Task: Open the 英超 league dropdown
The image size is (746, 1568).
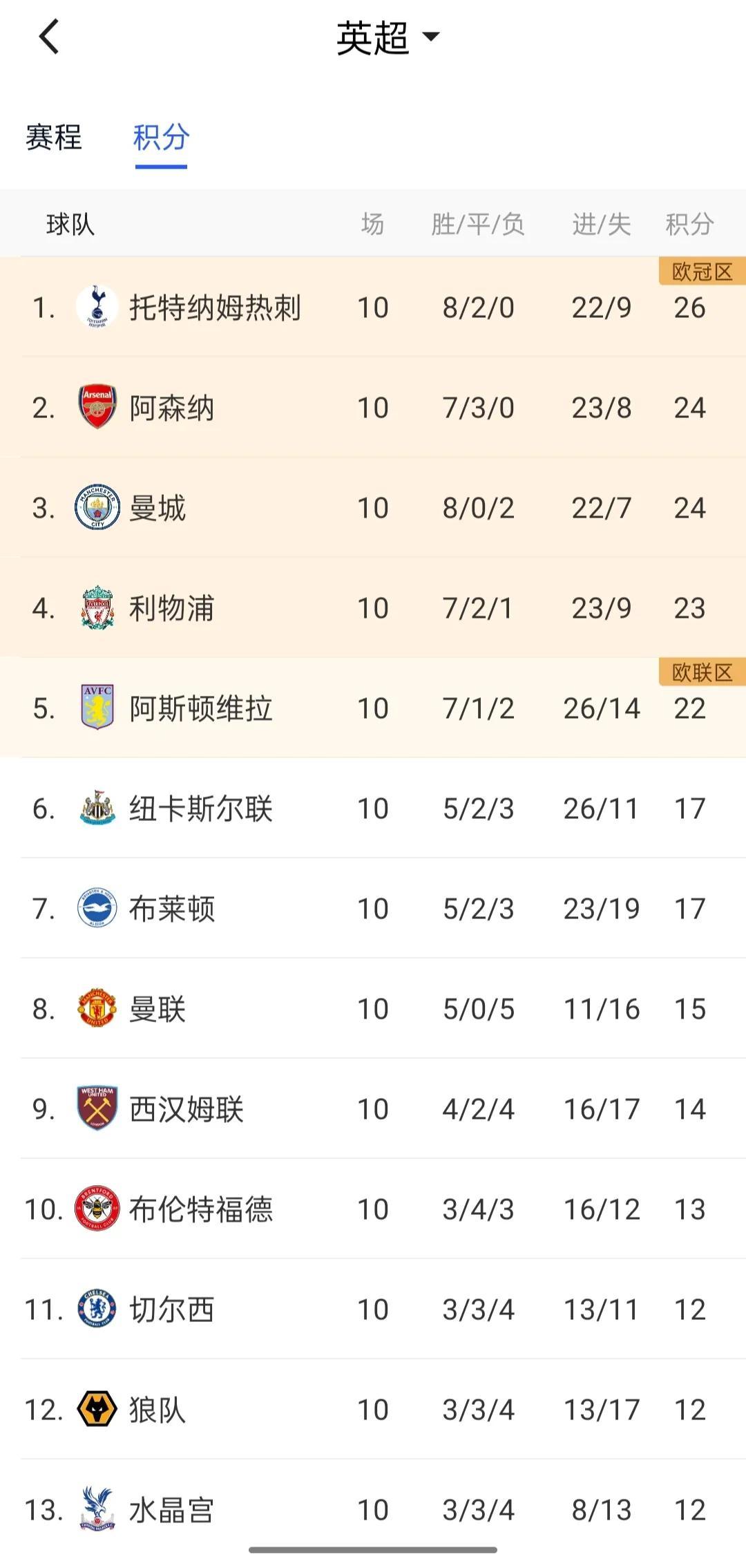Action: point(388,37)
